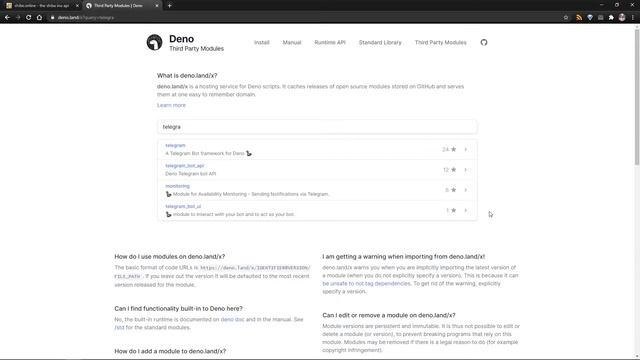Viewport: 640px width, 360px height.
Task: Click the Learn more link
Action: click(x=171, y=105)
